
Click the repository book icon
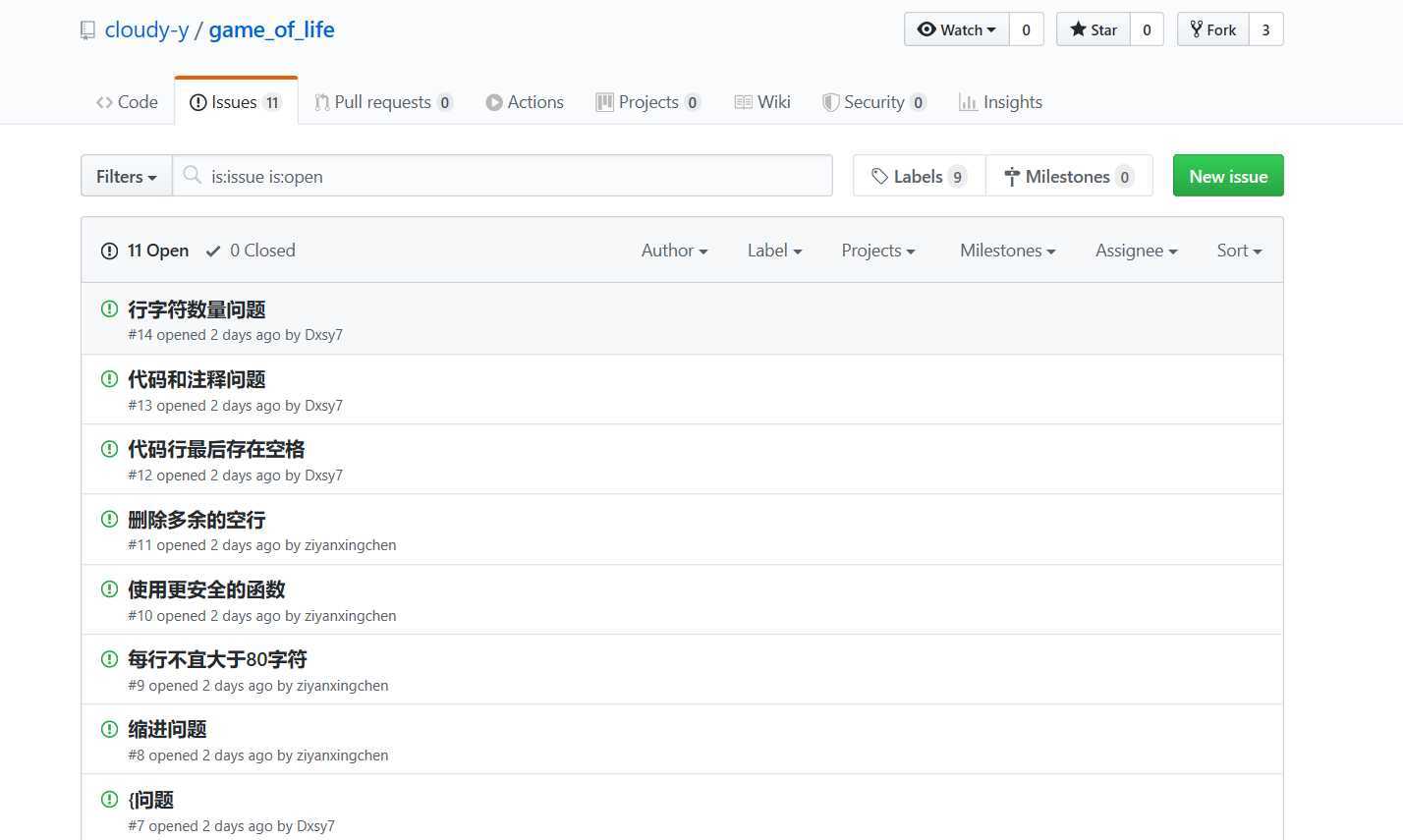tap(88, 30)
